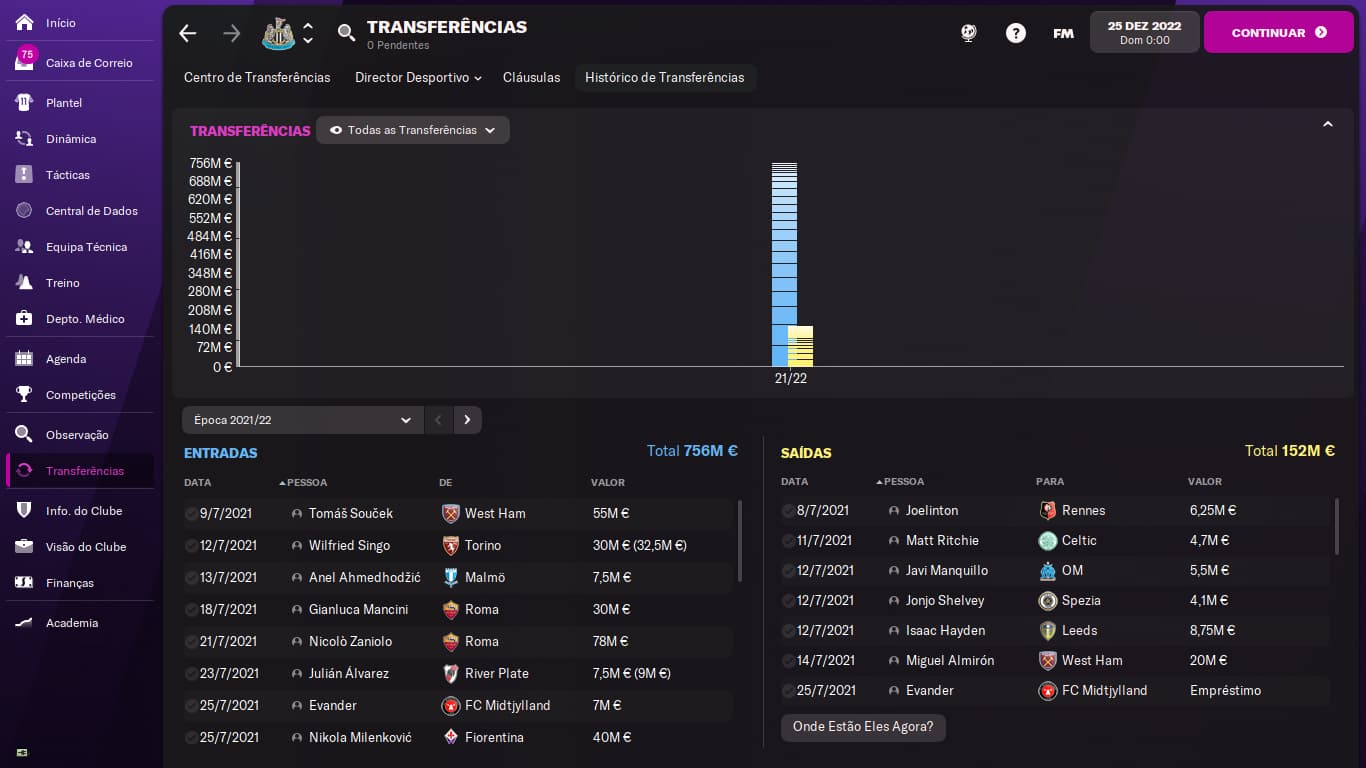
Task: Open player Miguel Almirón
Action: coord(950,660)
